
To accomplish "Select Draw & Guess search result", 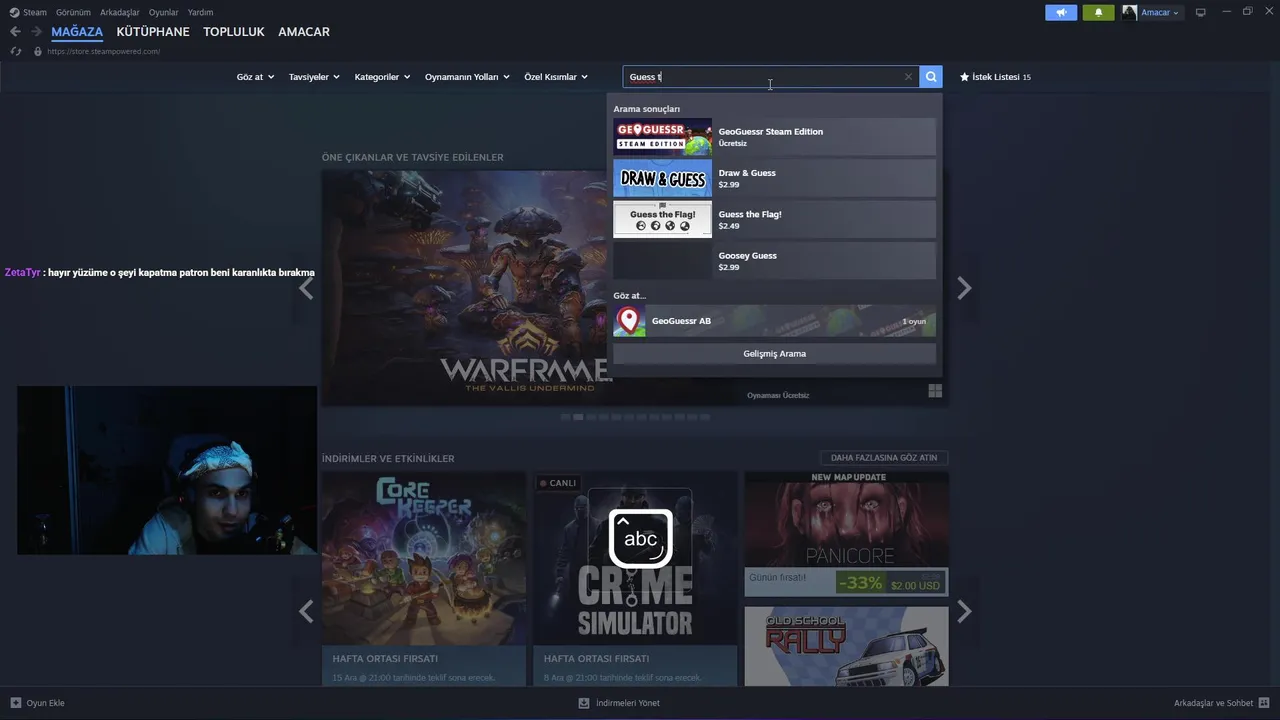I will point(774,178).
